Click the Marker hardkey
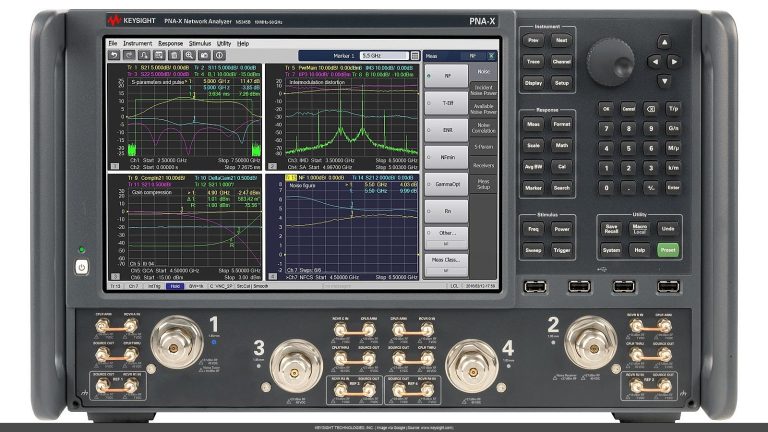The image size is (768, 432). [533, 188]
